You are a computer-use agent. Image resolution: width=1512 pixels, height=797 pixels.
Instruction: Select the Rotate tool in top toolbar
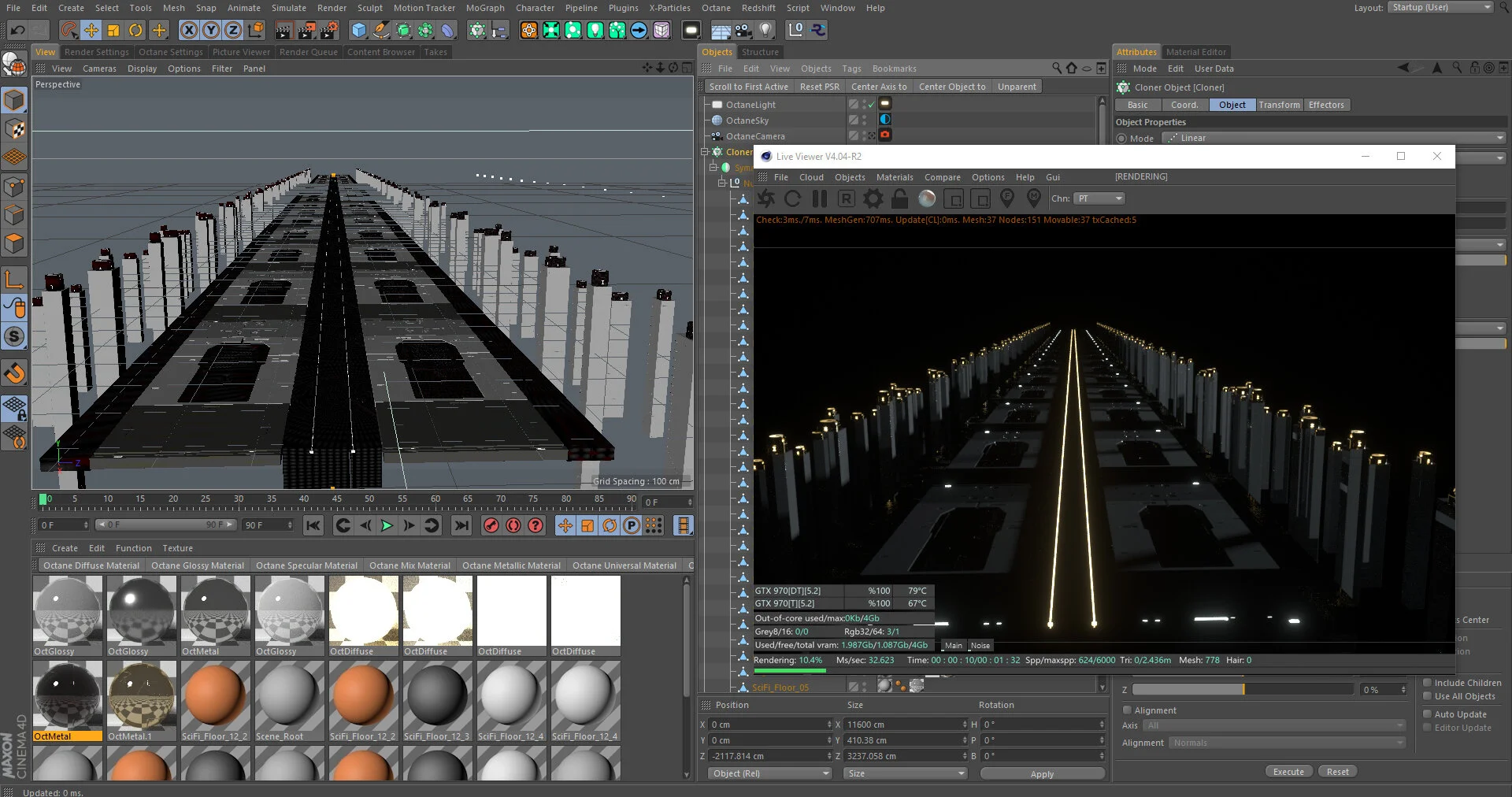tap(135, 31)
